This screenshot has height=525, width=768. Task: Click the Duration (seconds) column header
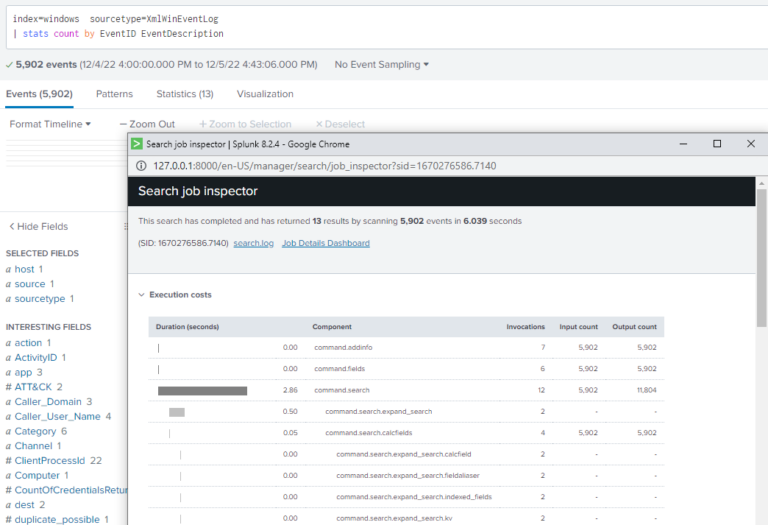coord(187,327)
